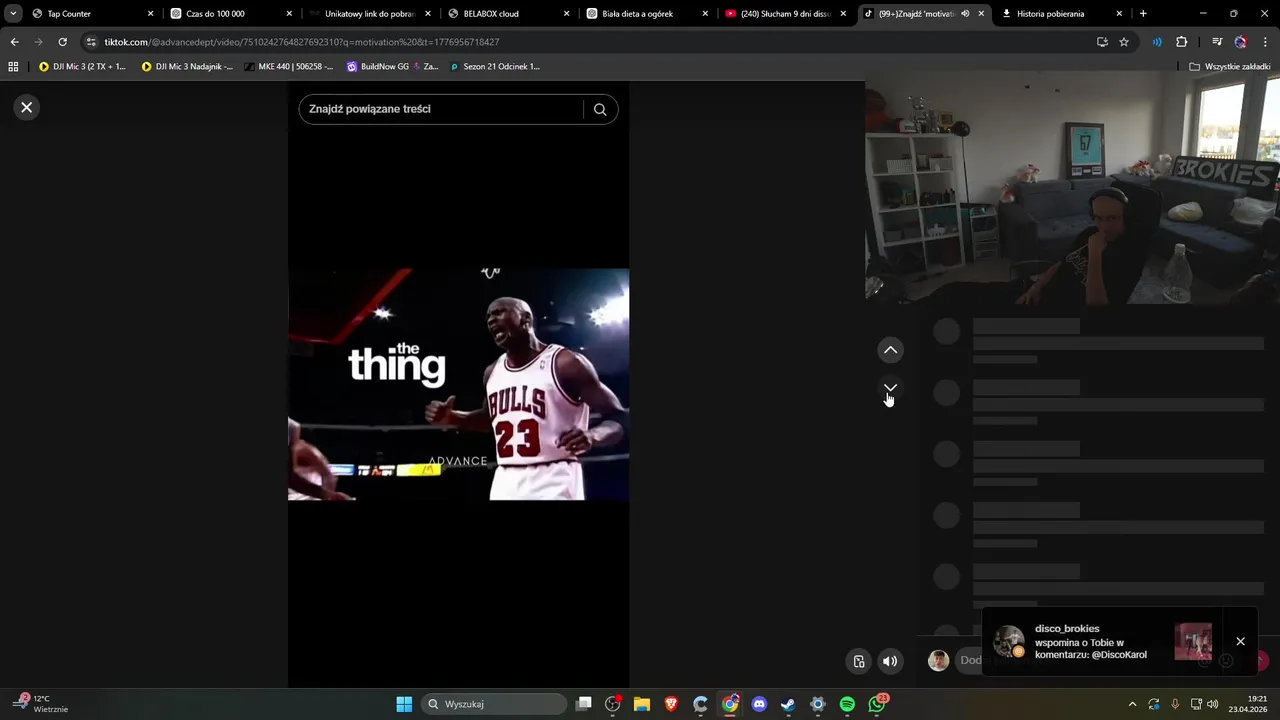
Task: Open the browser profile avatar
Action: pyautogui.click(x=1241, y=42)
